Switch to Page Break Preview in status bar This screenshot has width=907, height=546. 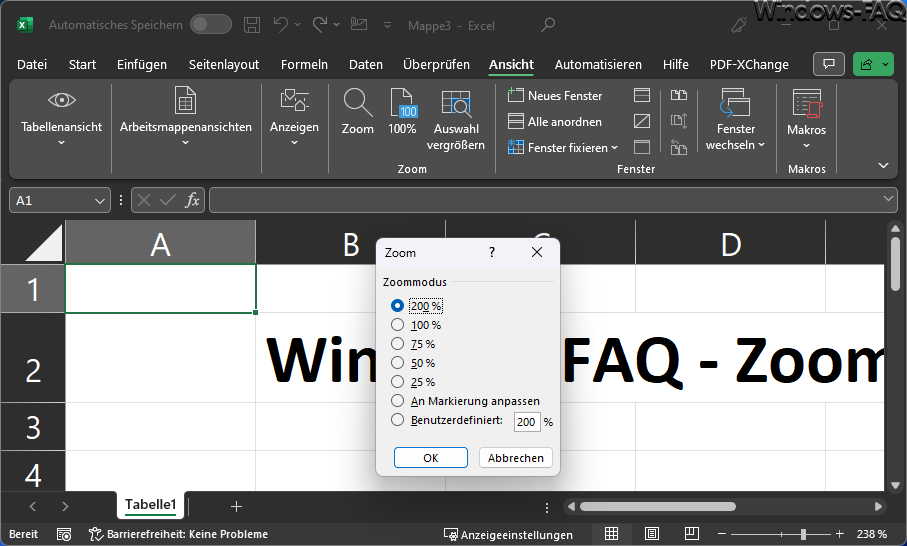coord(691,533)
